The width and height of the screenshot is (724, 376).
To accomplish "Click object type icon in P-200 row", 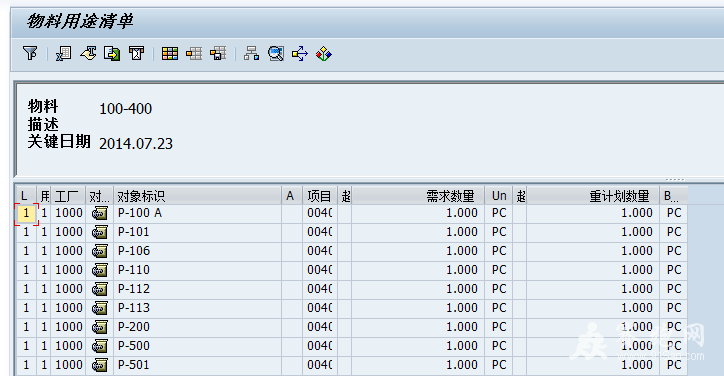I will click(99, 327).
